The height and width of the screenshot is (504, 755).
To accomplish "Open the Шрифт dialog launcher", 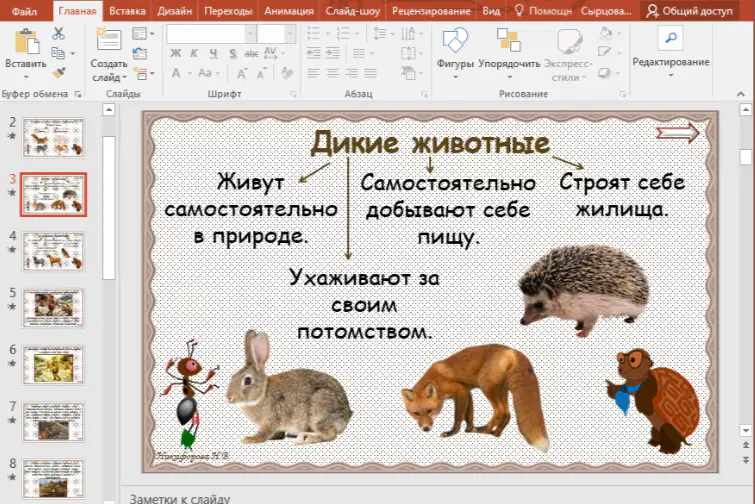I will tap(293, 94).
